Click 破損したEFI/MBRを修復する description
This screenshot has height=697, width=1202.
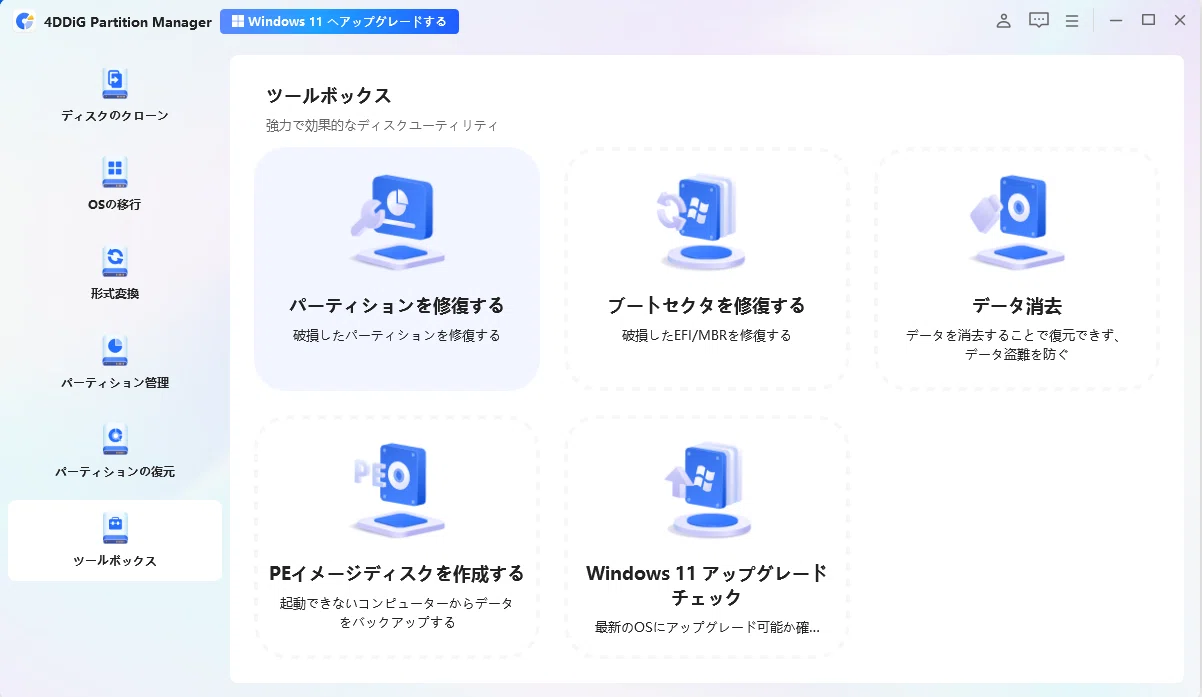[x=706, y=336]
